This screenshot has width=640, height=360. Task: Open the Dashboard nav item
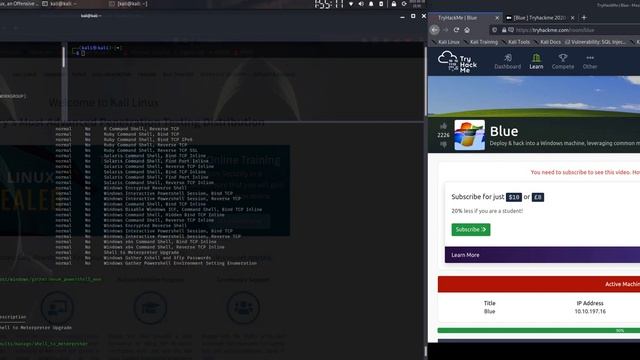click(507, 62)
